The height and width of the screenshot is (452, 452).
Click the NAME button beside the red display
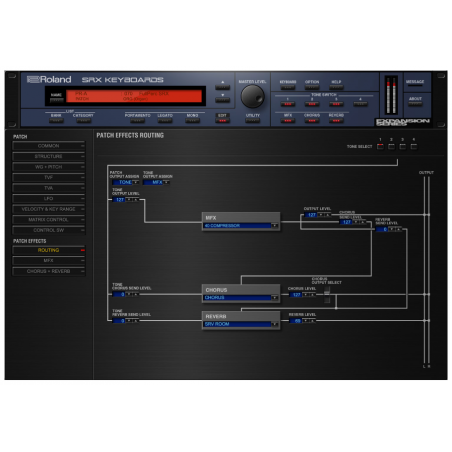pyautogui.click(x=56, y=100)
